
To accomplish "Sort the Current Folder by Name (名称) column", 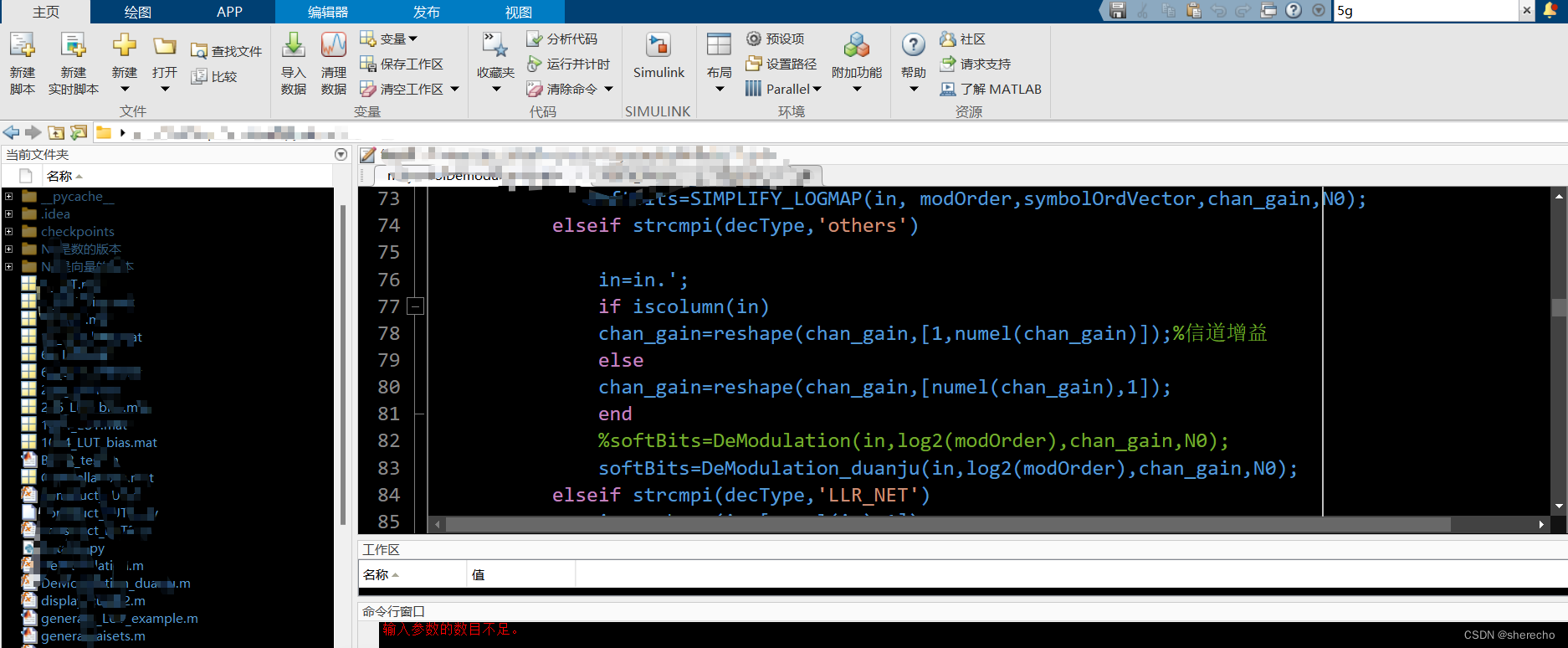I will click(64, 176).
